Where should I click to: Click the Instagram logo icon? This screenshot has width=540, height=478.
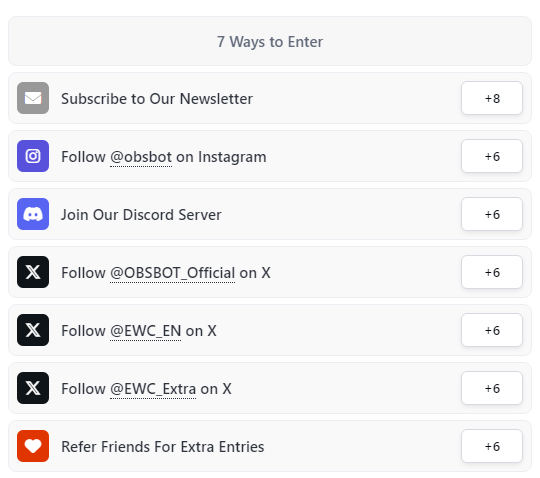click(x=33, y=156)
